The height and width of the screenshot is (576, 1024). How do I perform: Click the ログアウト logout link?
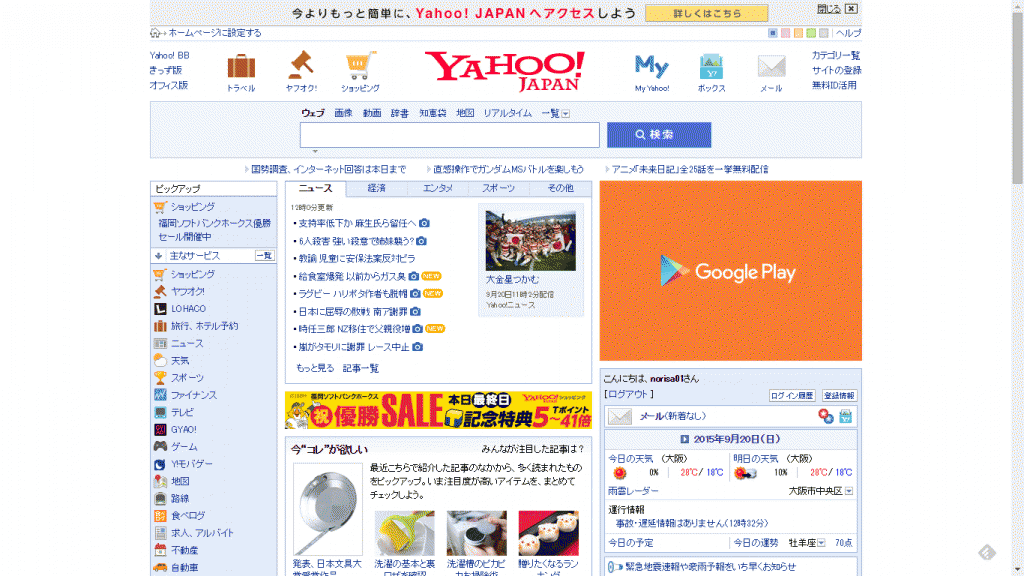630,394
